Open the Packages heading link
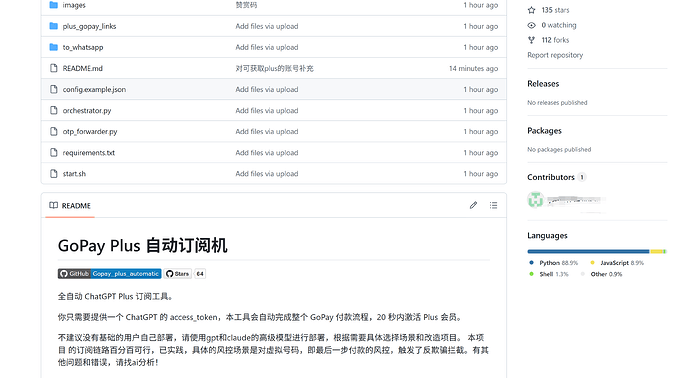This screenshot has width=690, height=378. [544, 131]
